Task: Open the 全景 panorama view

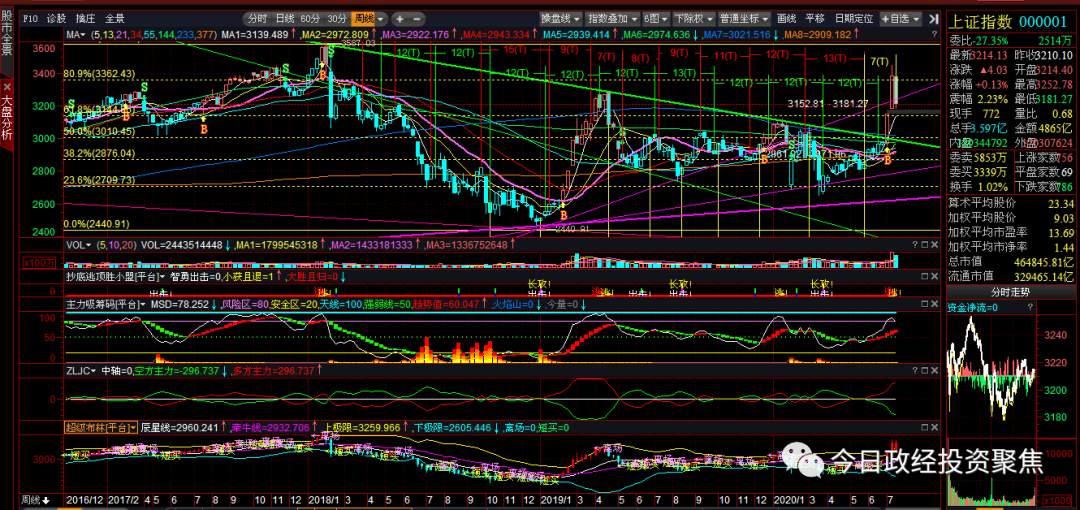Action: (114, 19)
